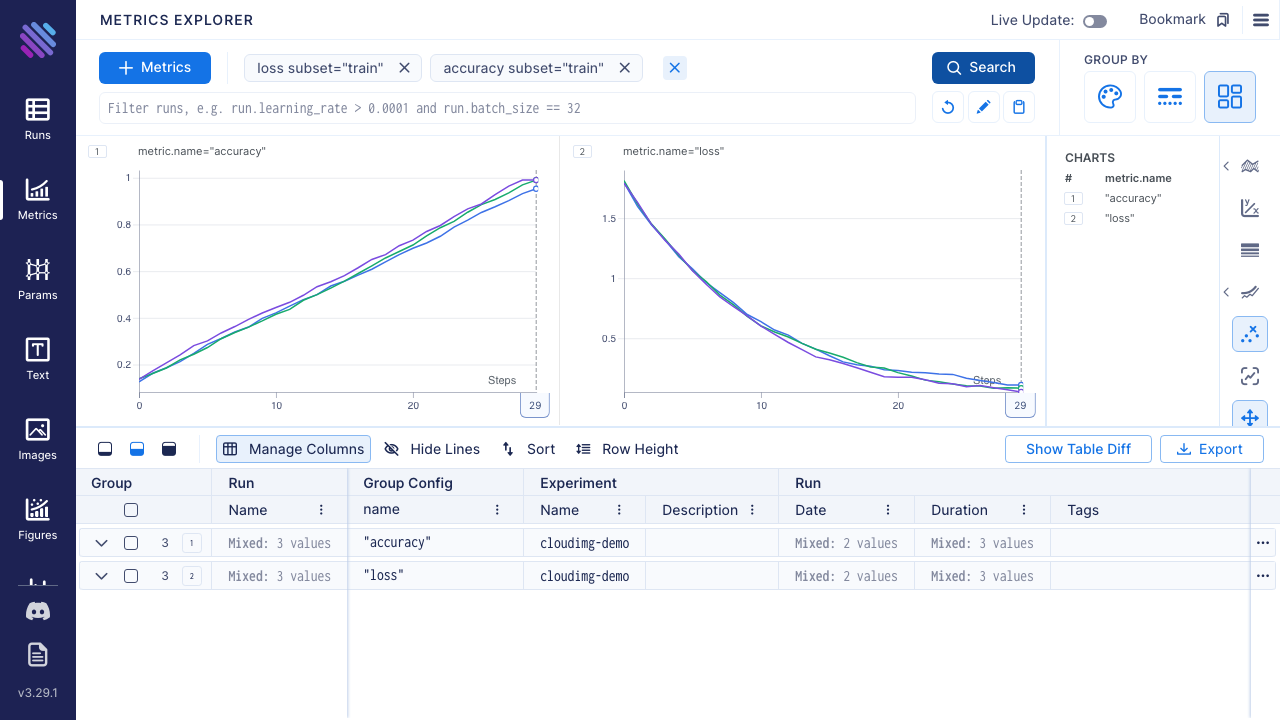The image size is (1280, 720).
Task: Set table to half-height layout
Action: click(137, 449)
